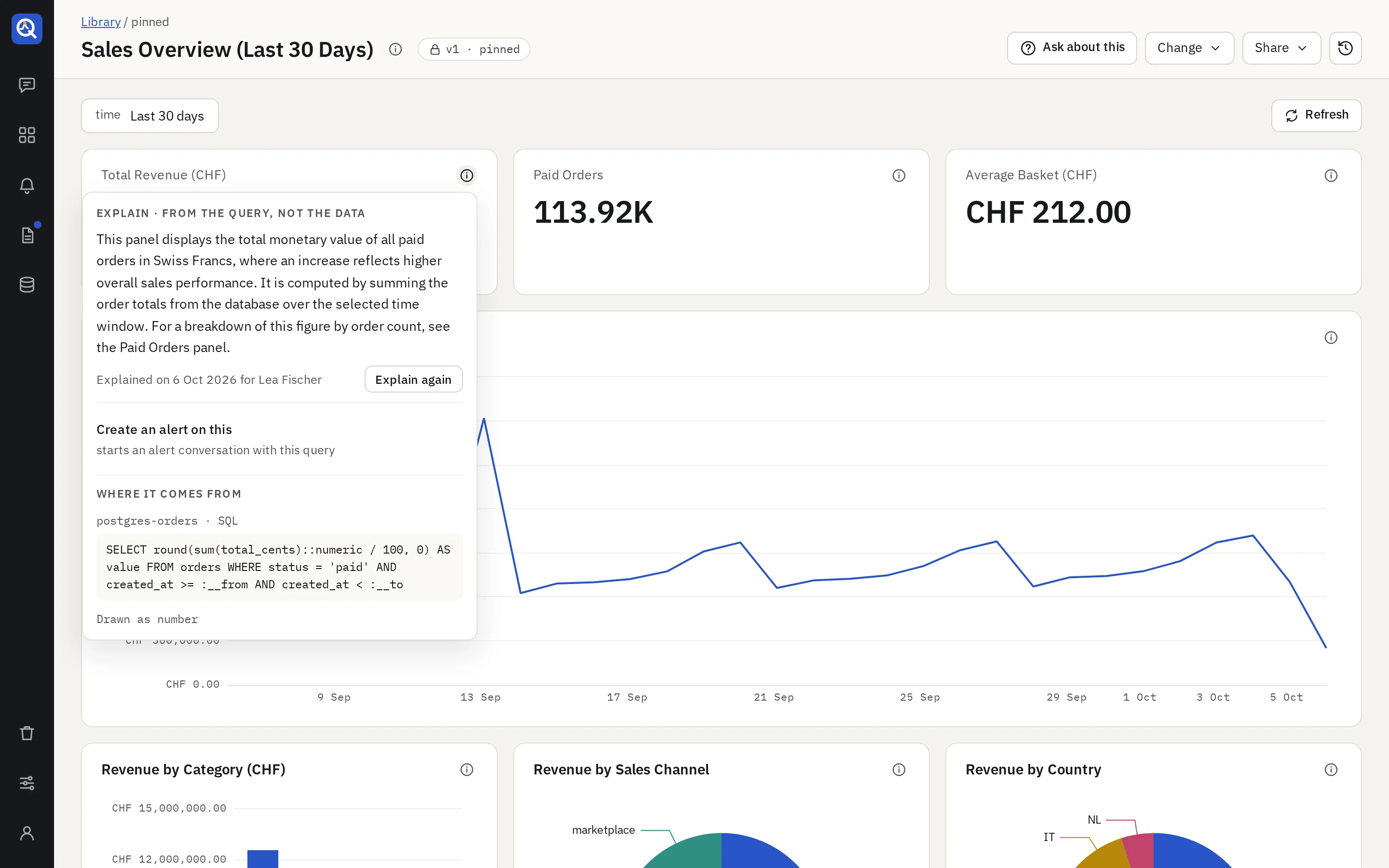1389x868 pixels.
Task: Show info for the line chart panel
Action: (x=1331, y=338)
